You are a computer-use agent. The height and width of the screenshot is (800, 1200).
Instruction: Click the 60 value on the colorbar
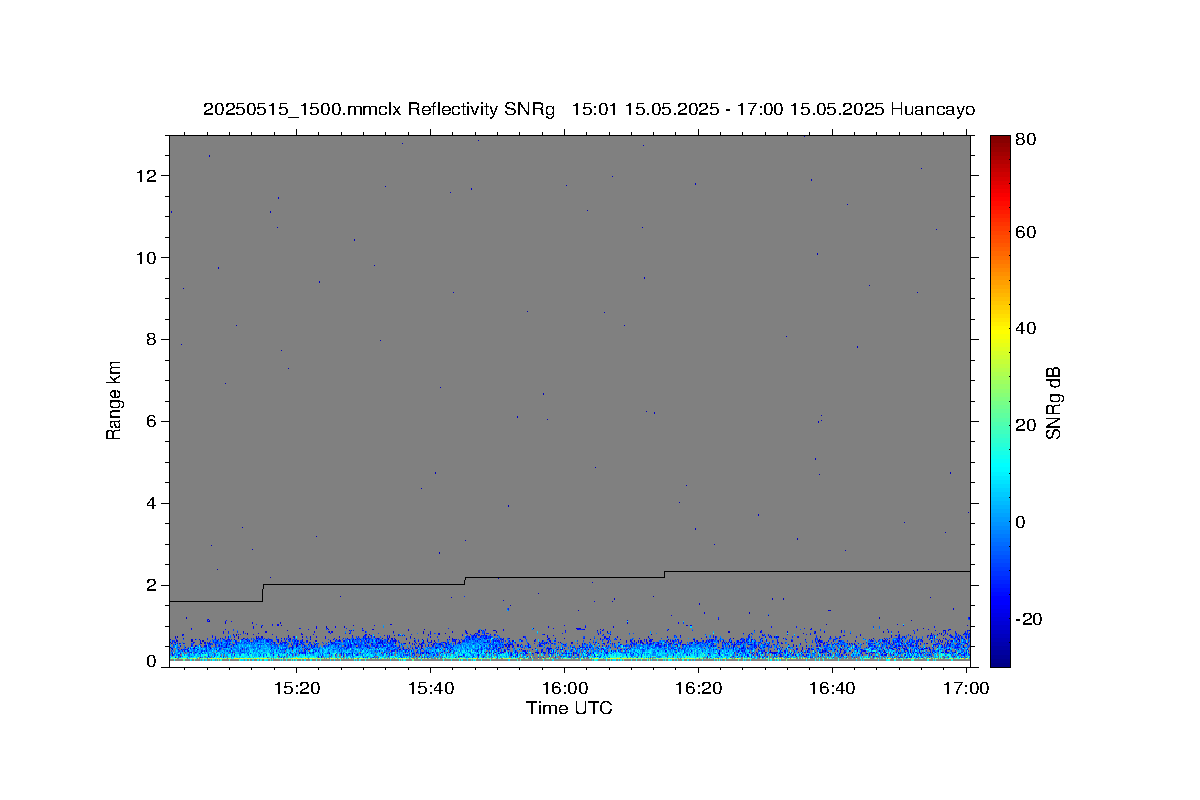1024,232
